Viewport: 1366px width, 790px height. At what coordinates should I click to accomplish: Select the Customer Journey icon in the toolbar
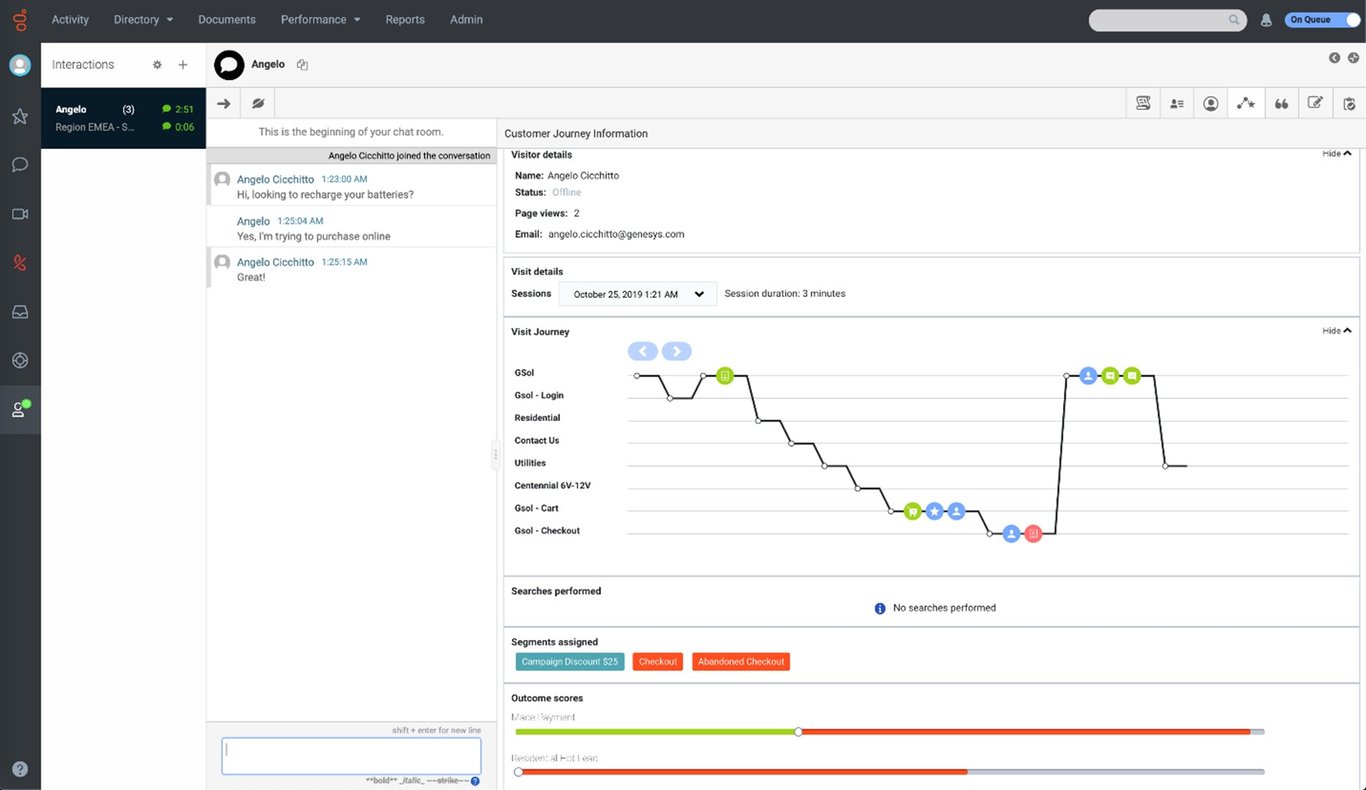point(1245,102)
